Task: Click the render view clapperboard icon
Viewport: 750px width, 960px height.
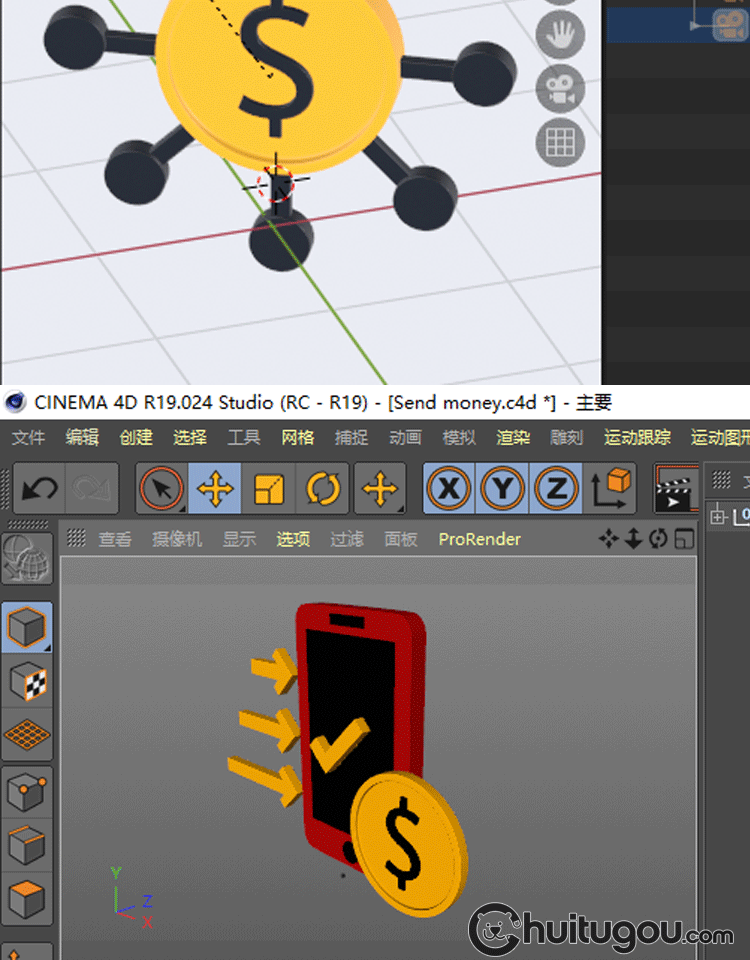Action: [676, 489]
